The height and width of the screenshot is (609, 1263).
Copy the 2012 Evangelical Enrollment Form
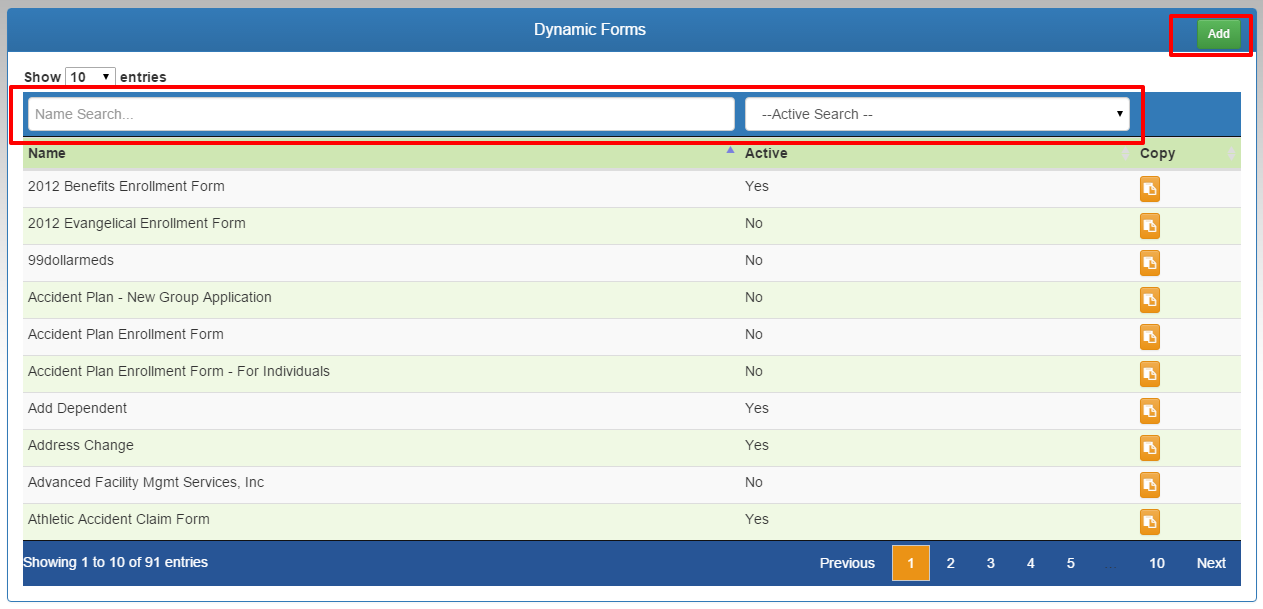(x=1150, y=226)
